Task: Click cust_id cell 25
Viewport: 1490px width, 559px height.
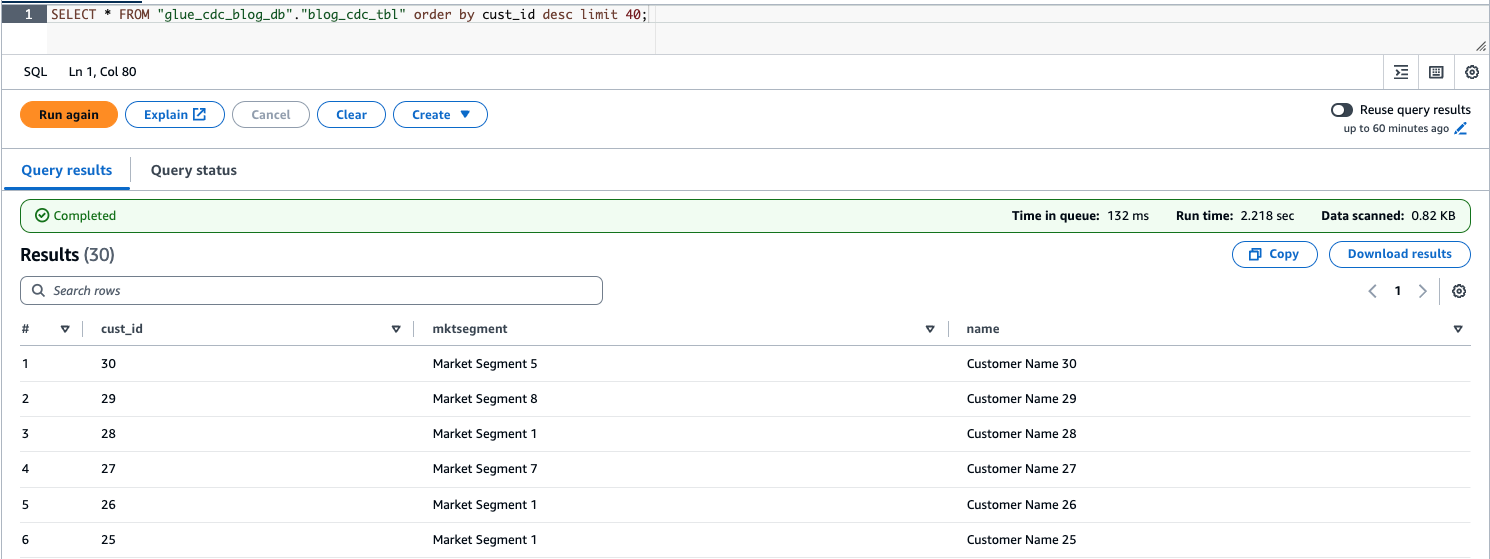Action: coord(108,540)
